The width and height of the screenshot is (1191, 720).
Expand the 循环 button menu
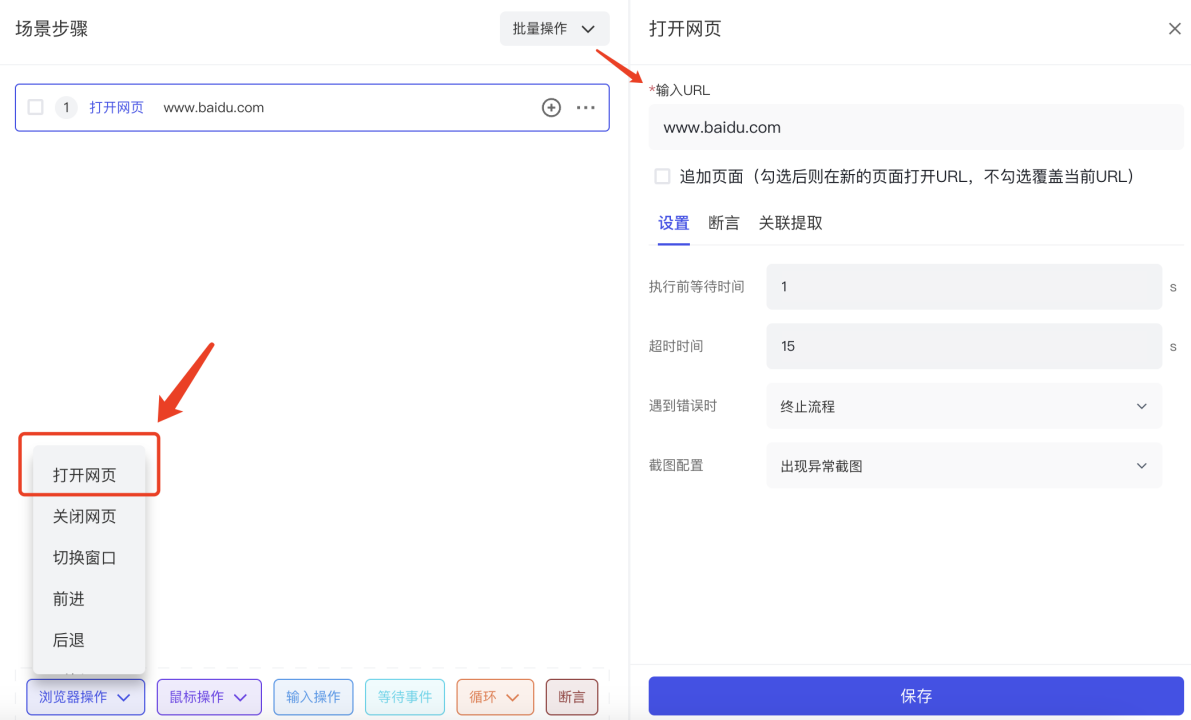494,696
